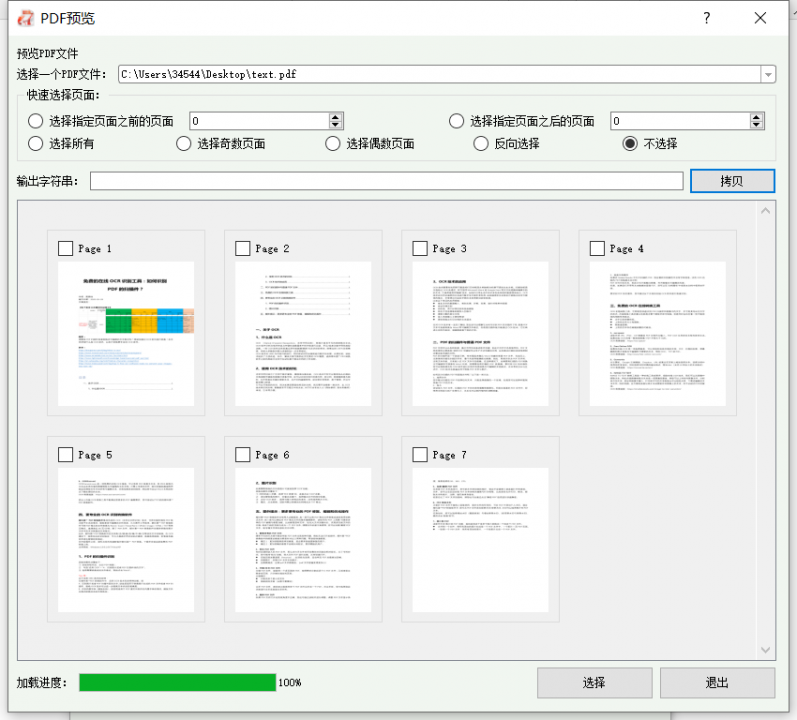Click the 选择 button at bottom
This screenshot has width=797, height=720.
click(594, 683)
